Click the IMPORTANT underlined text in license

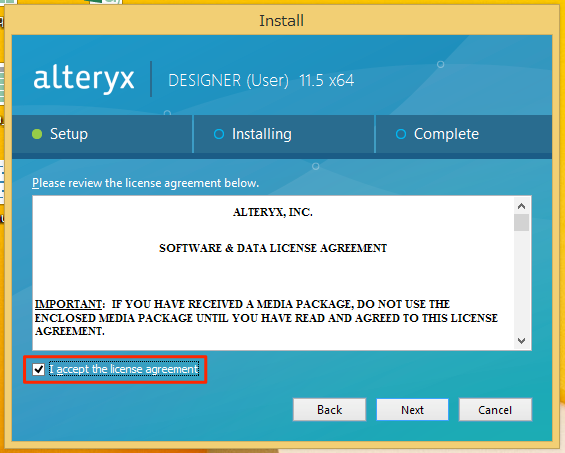click(x=68, y=304)
